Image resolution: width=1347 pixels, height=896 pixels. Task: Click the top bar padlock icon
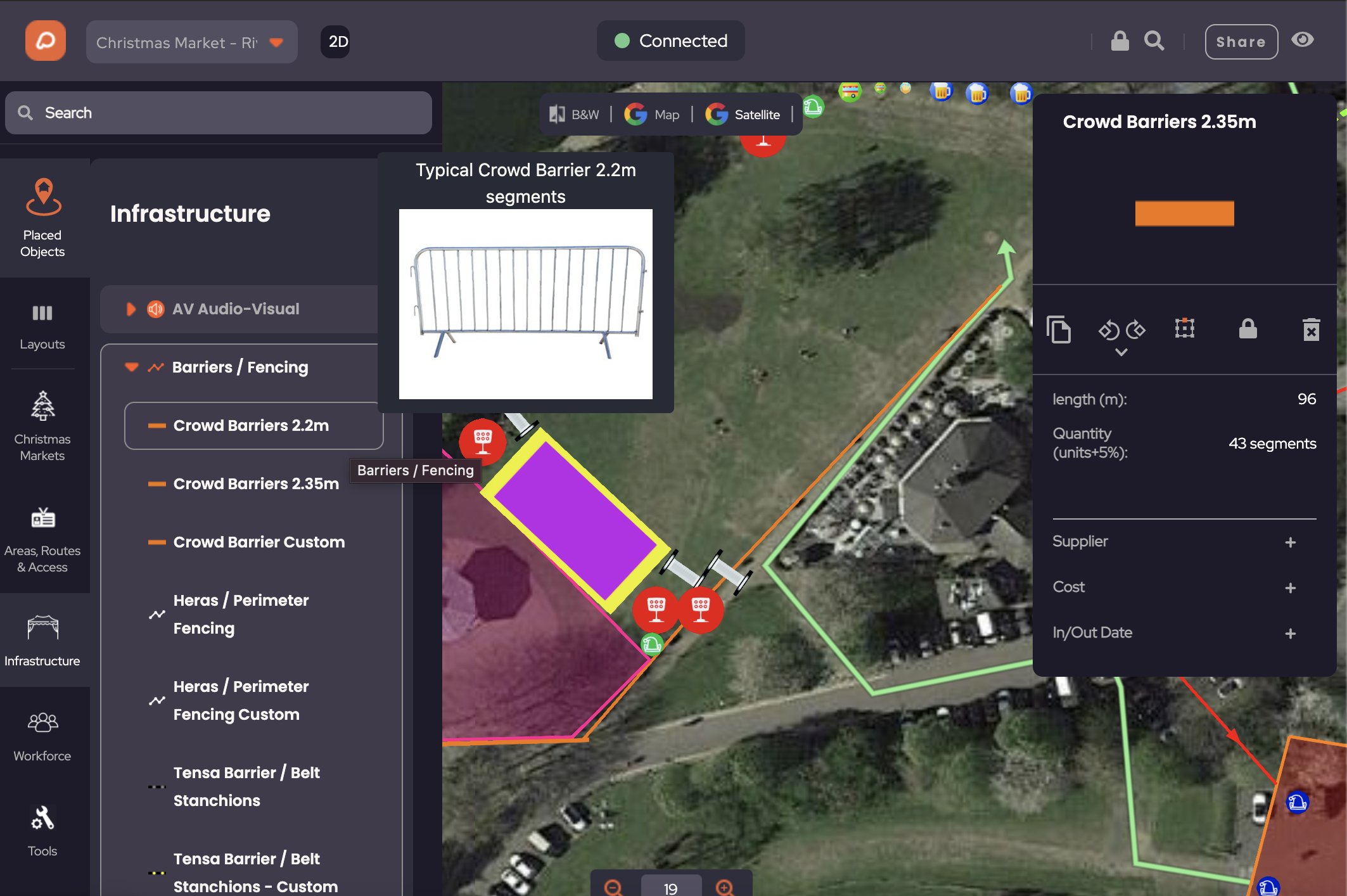pyautogui.click(x=1120, y=42)
